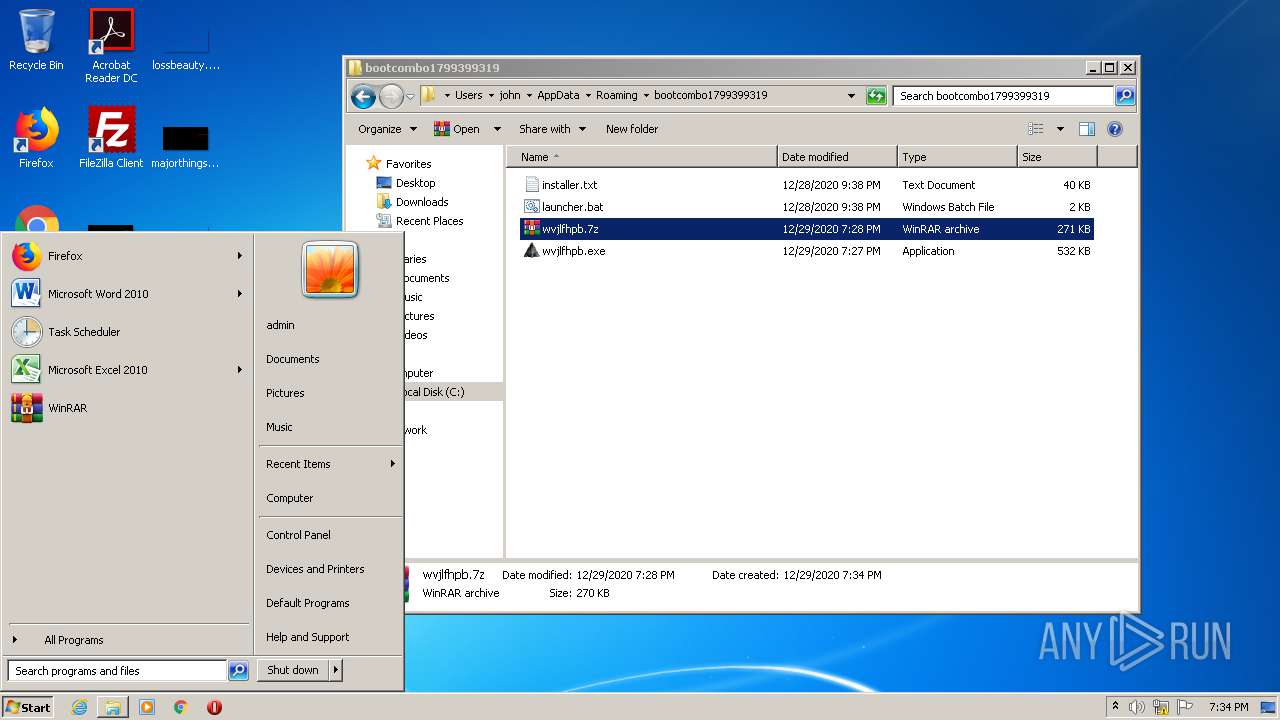The width and height of the screenshot is (1280, 720).
Task: Click All Programs
Action: click(74, 640)
